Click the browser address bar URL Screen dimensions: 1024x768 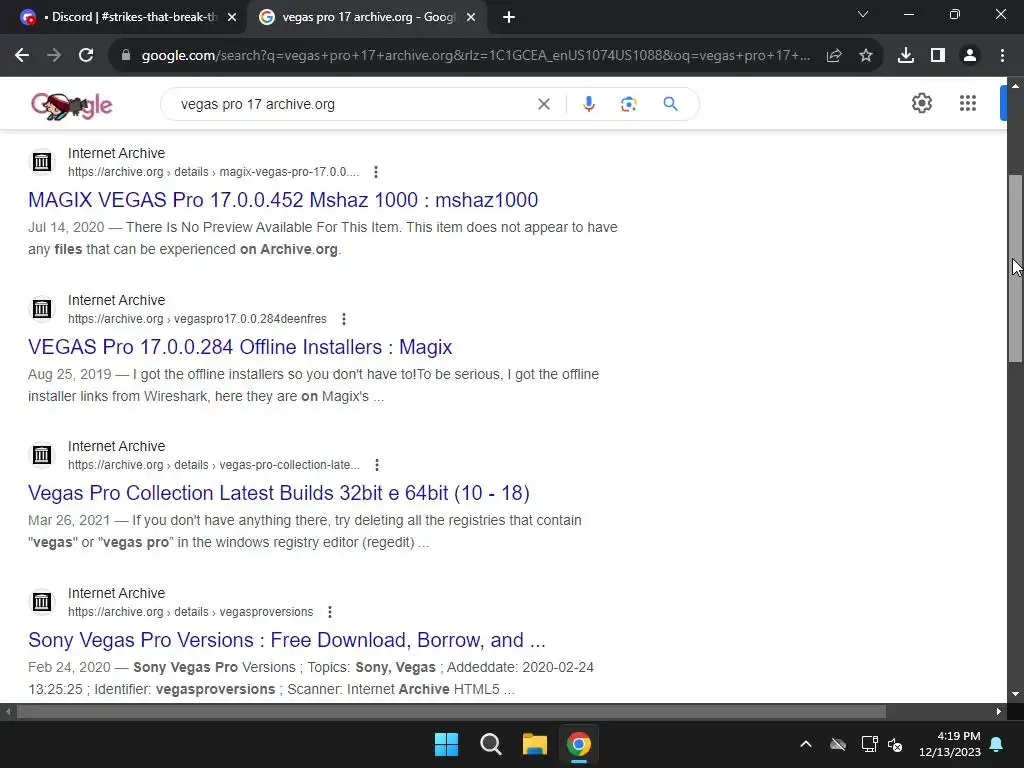click(x=475, y=56)
